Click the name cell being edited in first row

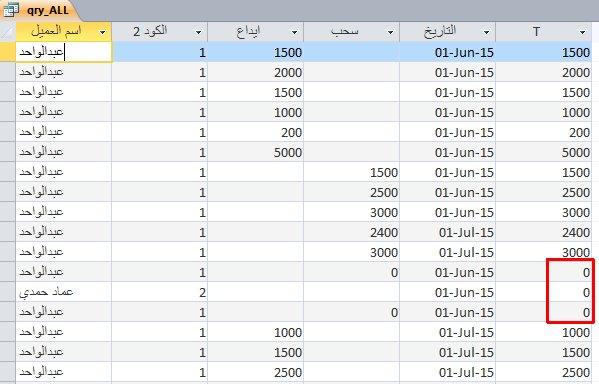tap(64, 52)
